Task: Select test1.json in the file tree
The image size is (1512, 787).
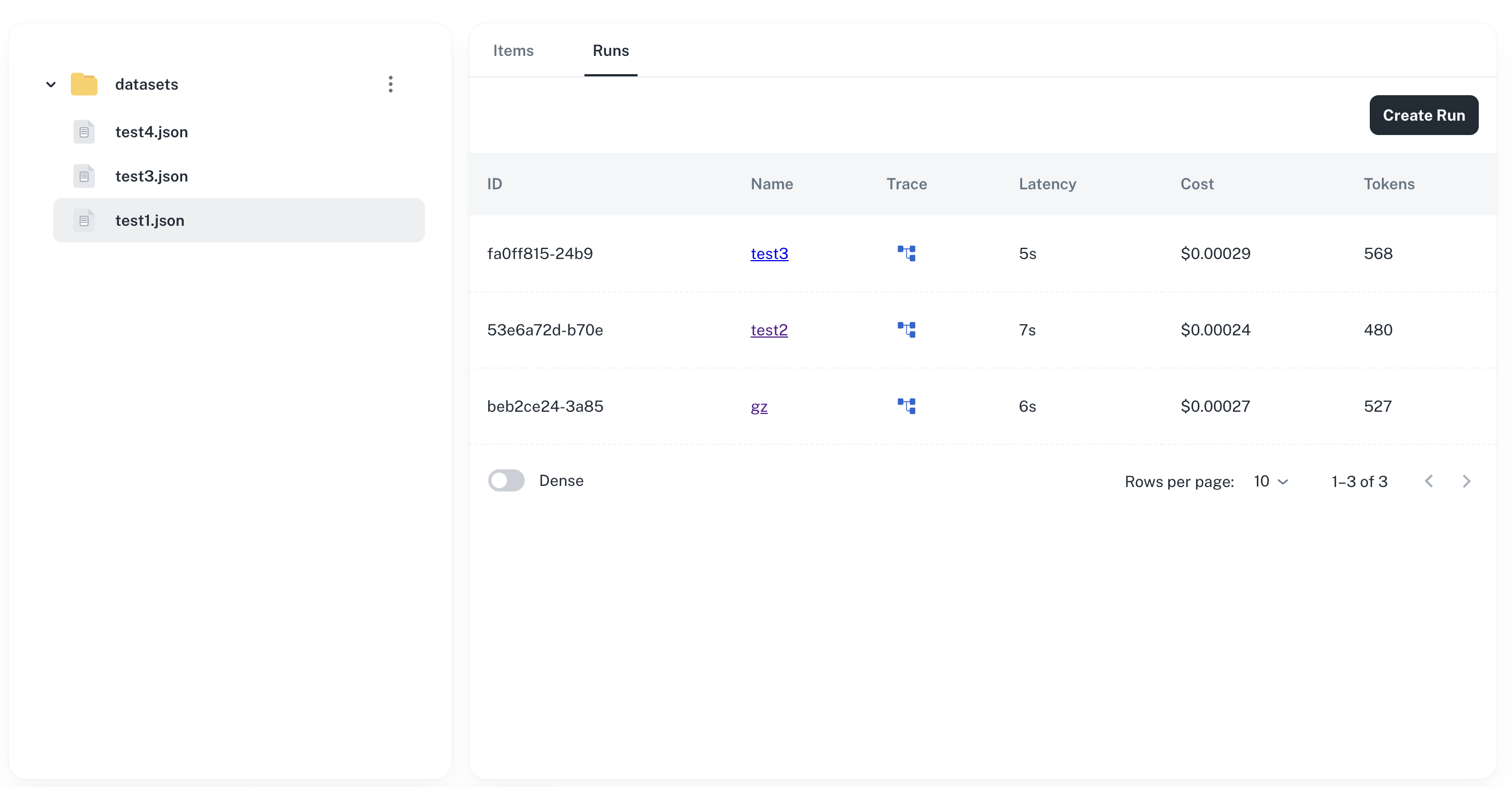Action: click(149, 220)
